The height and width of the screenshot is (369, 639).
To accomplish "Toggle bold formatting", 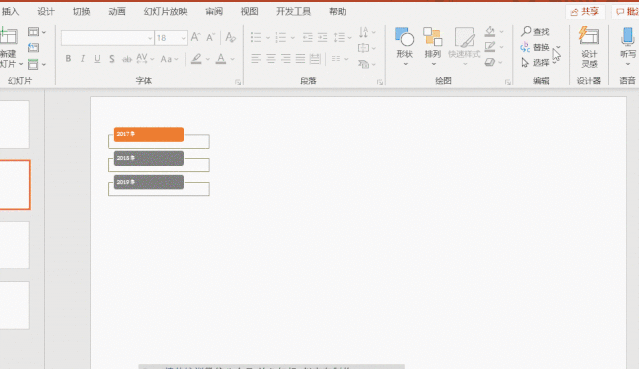I will 68,59.
